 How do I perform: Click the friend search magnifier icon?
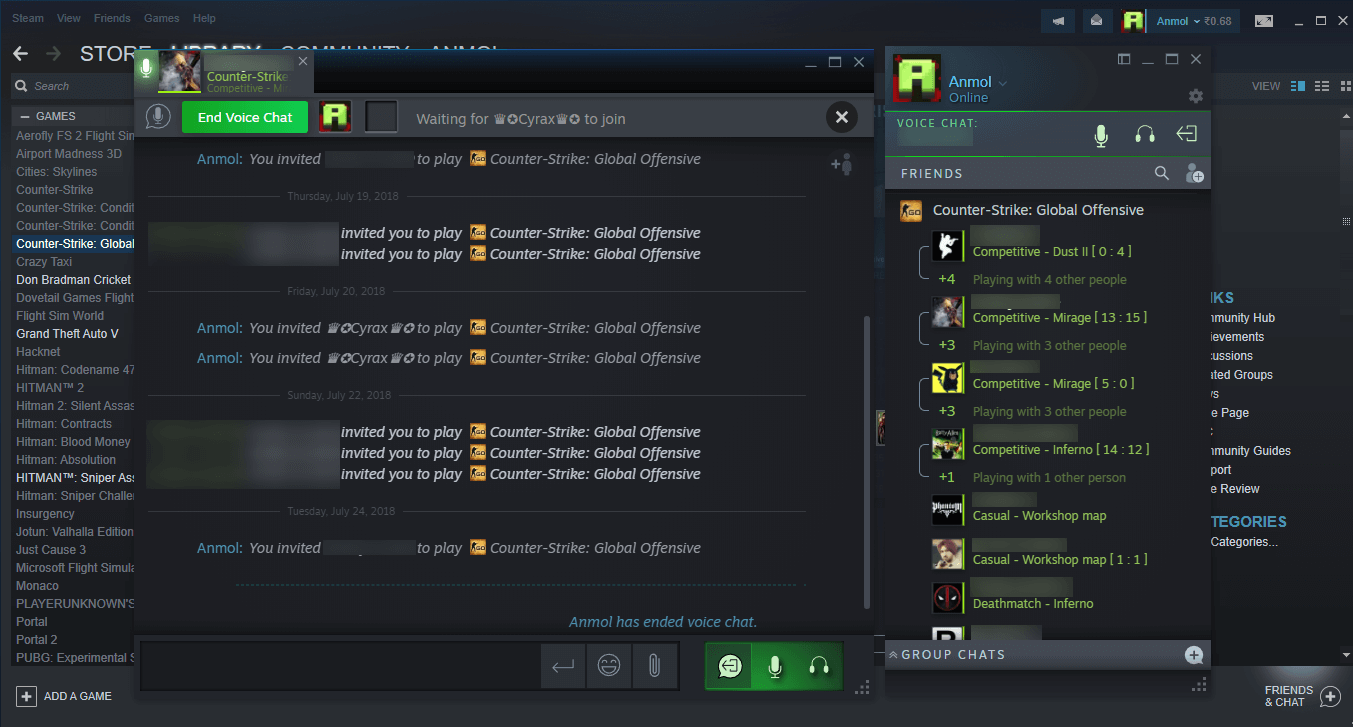(x=1162, y=172)
